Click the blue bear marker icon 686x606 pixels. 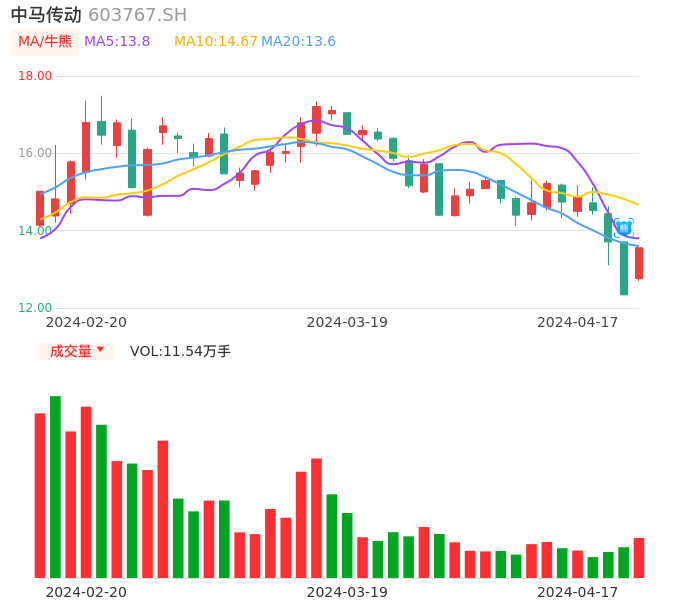[624, 227]
